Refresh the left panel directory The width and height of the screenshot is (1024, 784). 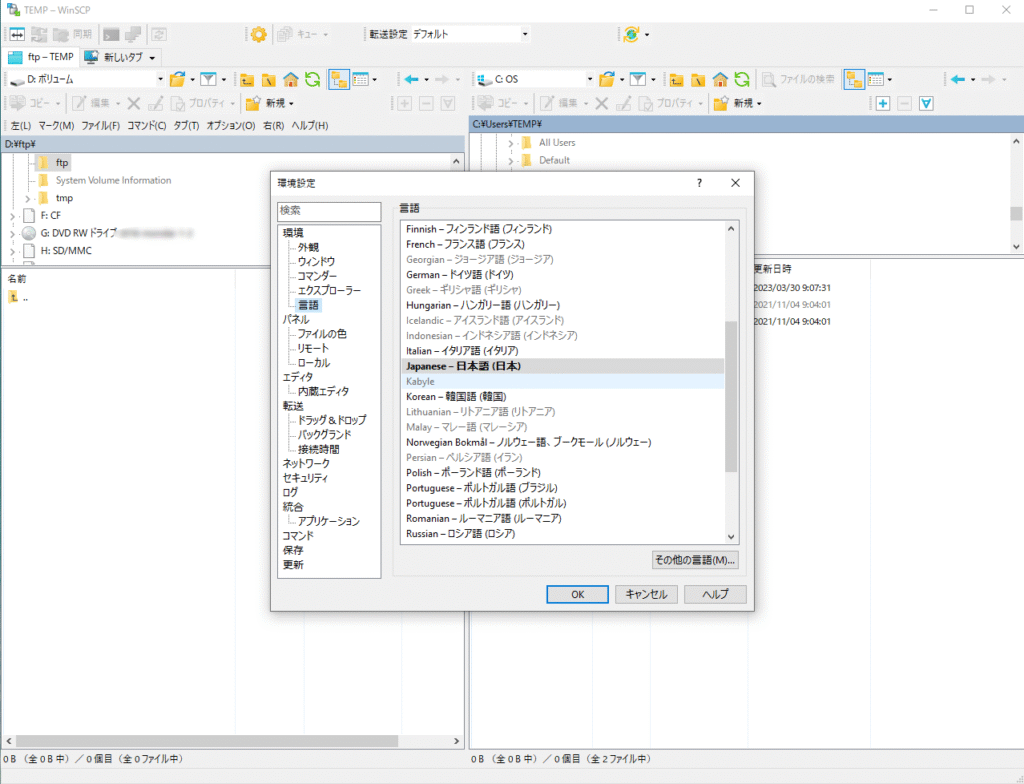(313, 79)
